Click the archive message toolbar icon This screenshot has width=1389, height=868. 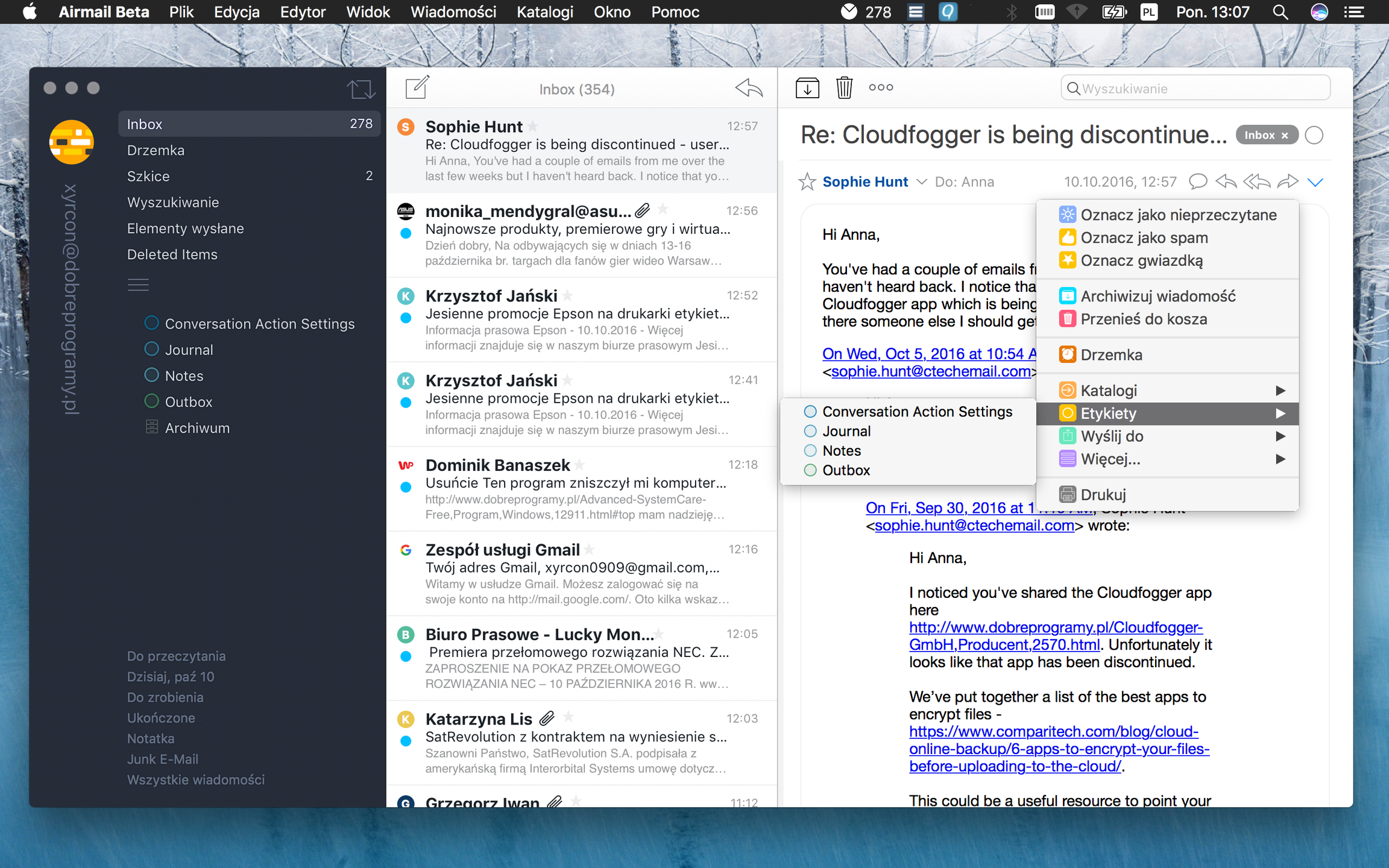coord(807,88)
